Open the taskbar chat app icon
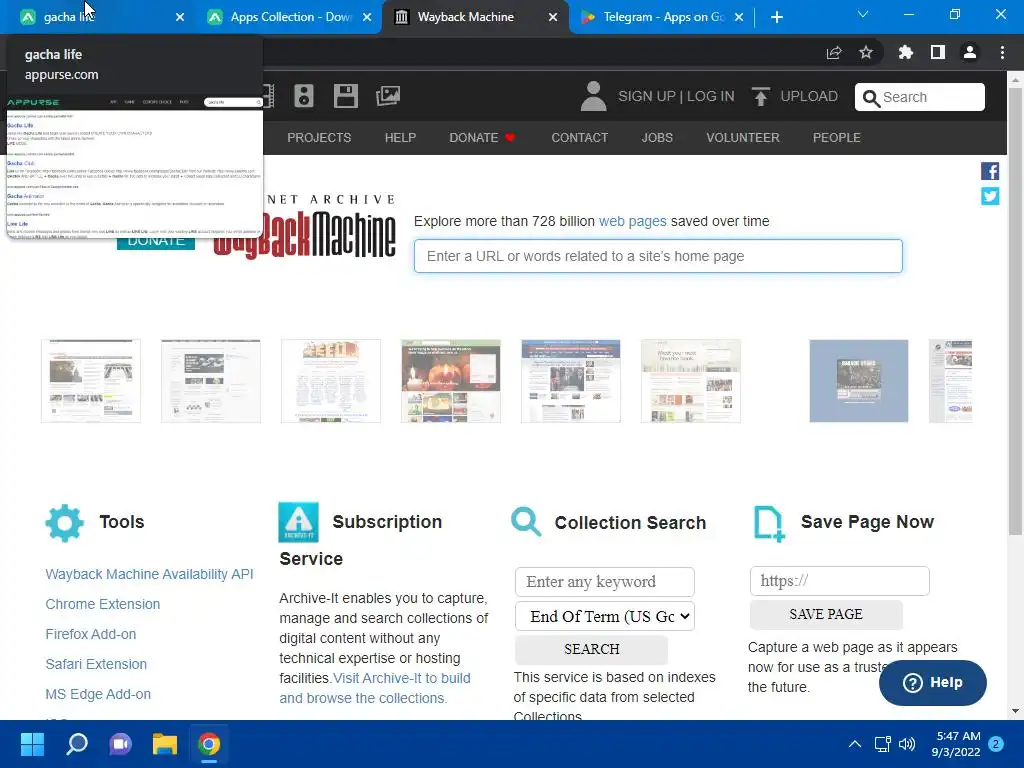This screenshot has width=1024, height=768. (x=120, y=744)
